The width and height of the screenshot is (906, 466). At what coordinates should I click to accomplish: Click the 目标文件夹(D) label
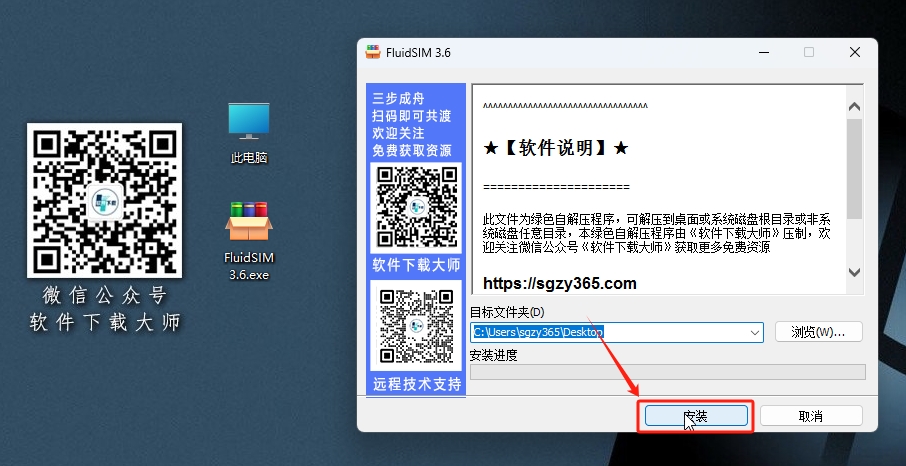tap(507, 312)
